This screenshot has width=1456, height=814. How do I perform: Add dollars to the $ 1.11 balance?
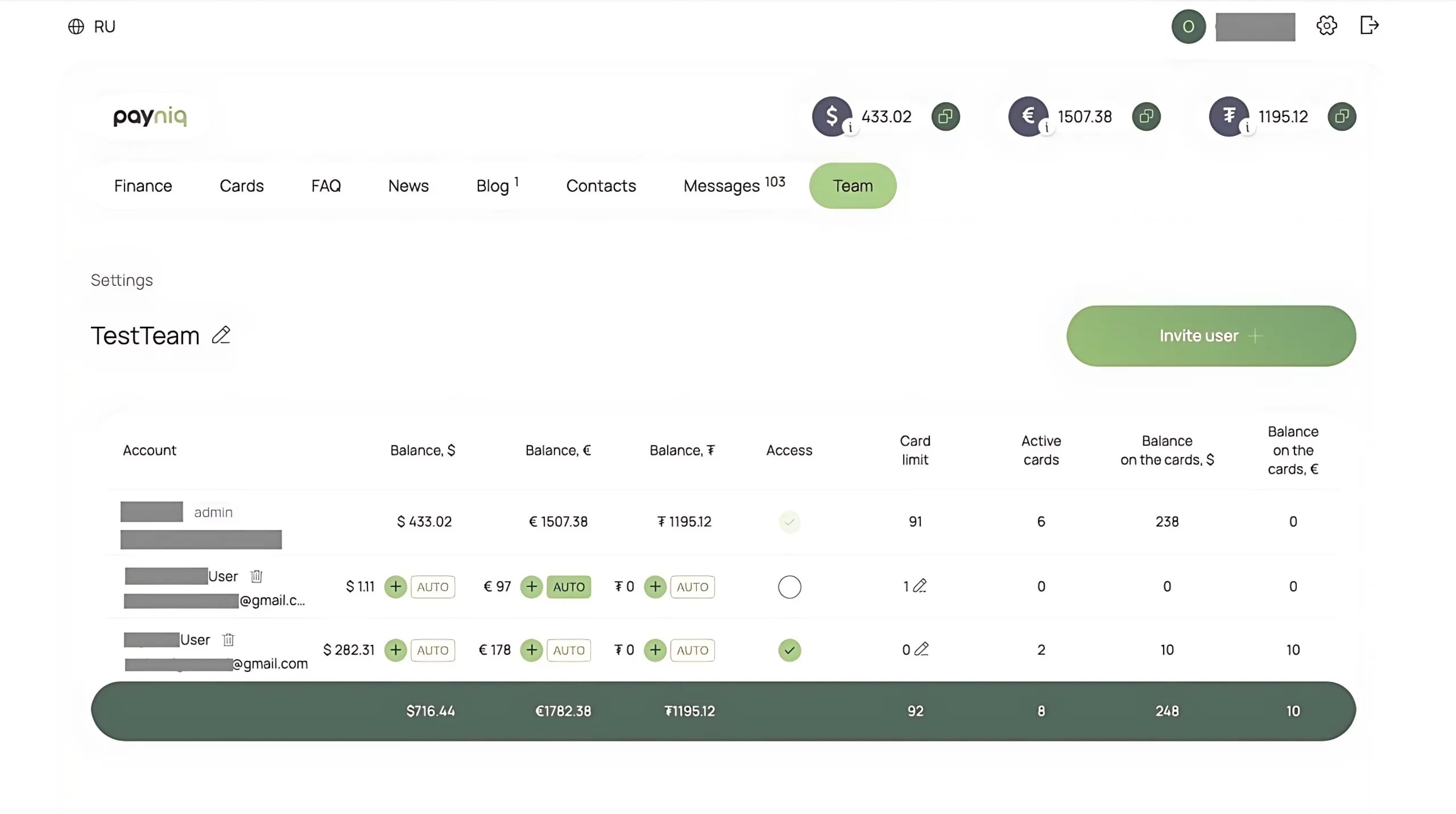395,587
